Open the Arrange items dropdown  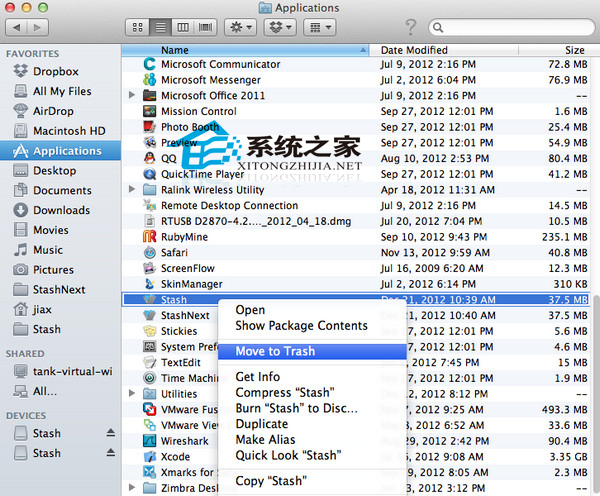[x=320, y=28]
